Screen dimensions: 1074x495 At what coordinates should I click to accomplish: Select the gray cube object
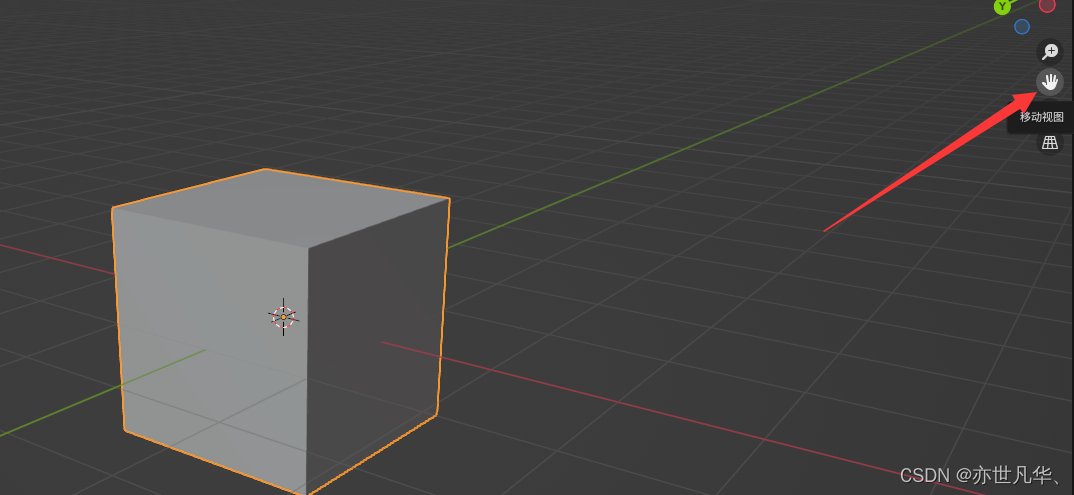281,331
